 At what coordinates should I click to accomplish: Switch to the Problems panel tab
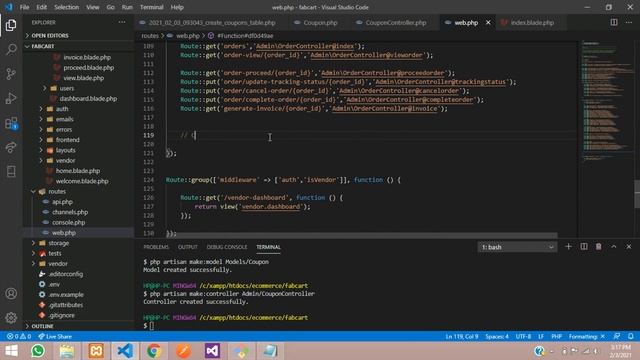coord(156,247)
